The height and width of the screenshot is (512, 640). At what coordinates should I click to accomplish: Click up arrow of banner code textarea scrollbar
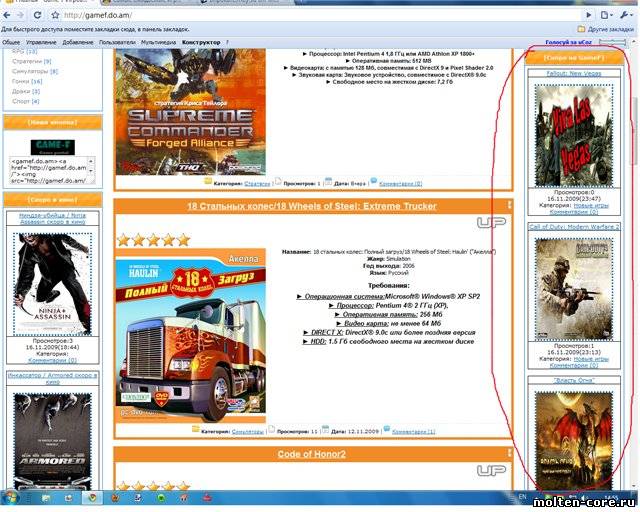[91, 161]
